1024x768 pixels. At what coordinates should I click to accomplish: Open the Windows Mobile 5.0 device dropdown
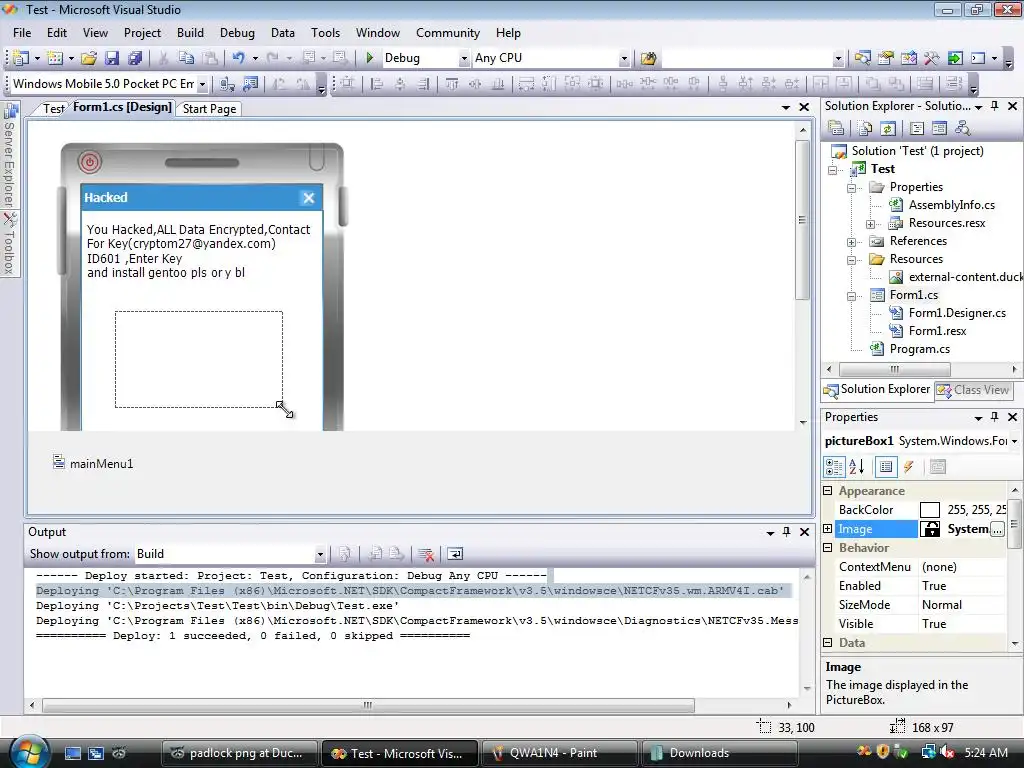202,84
